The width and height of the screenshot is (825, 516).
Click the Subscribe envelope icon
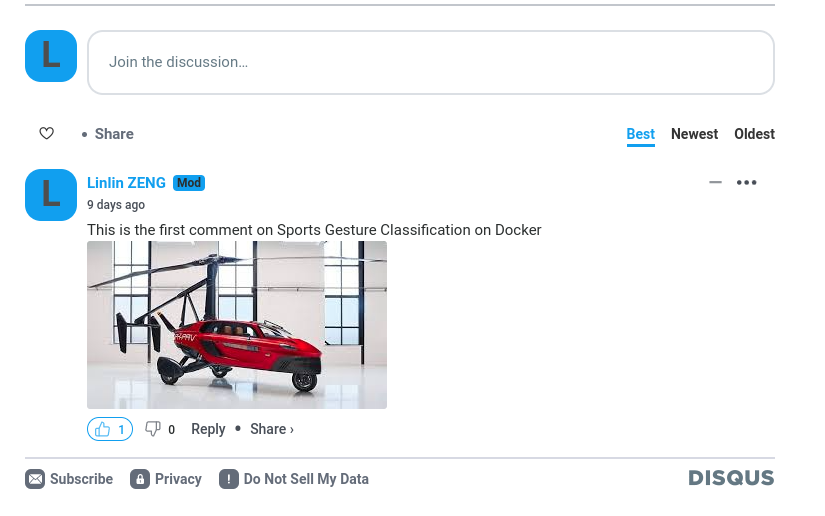point(35,479)
